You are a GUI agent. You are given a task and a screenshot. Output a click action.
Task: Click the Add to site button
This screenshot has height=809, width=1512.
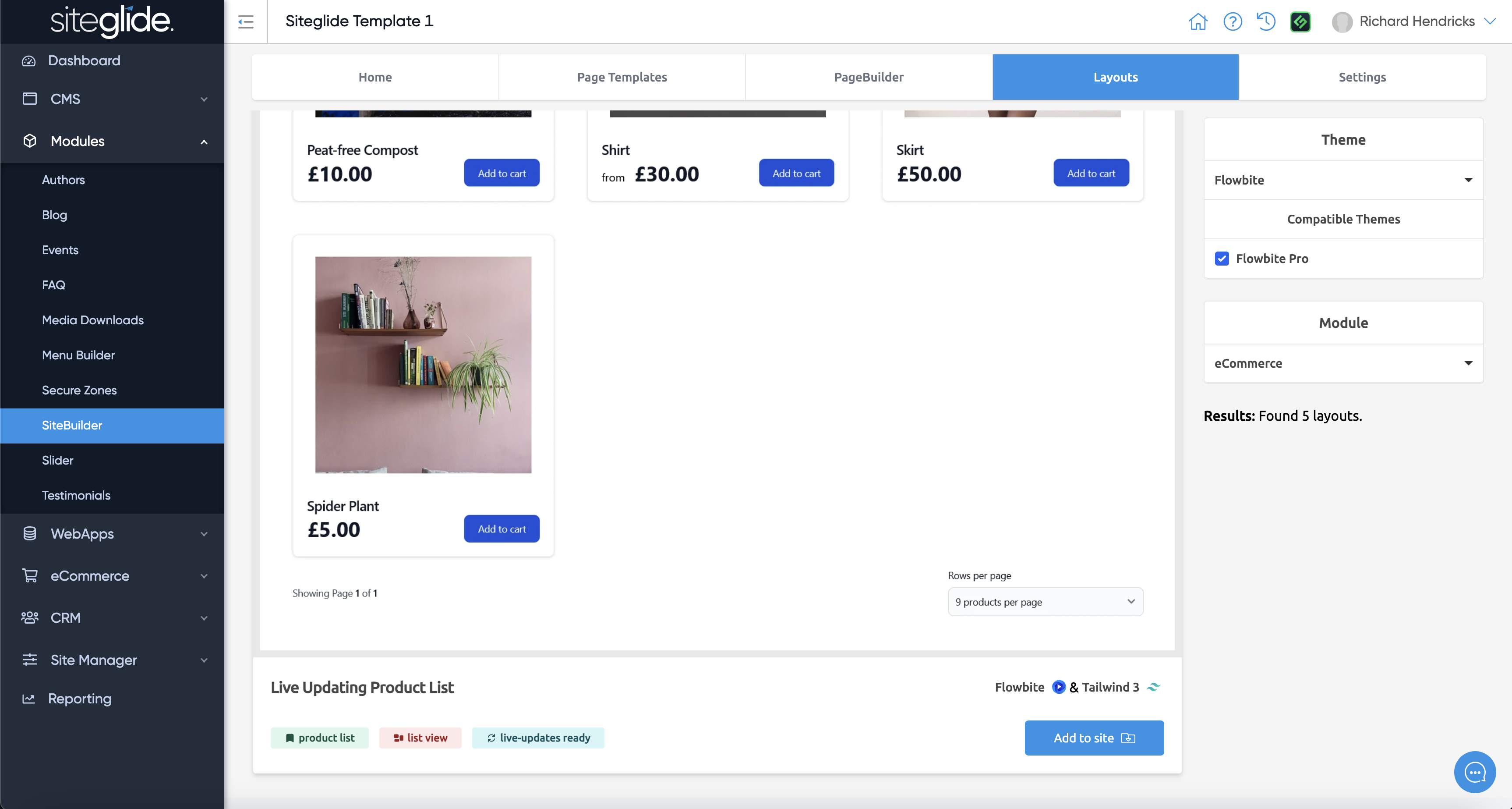[x=1094, y=738]
